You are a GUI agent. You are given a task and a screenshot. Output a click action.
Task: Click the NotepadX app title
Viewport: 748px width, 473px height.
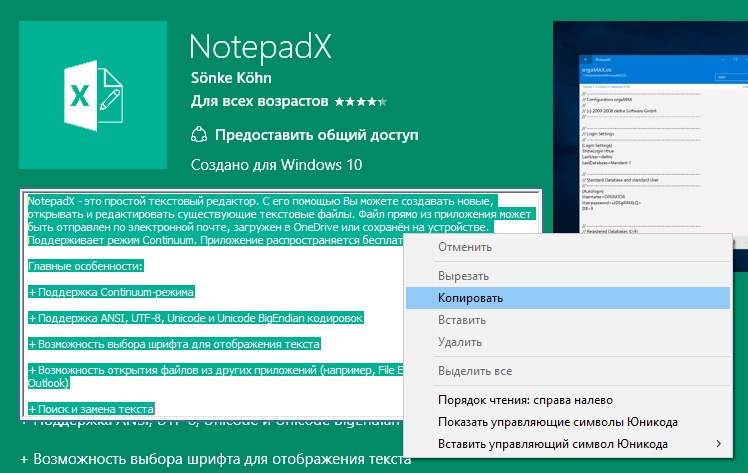(260, 47)
